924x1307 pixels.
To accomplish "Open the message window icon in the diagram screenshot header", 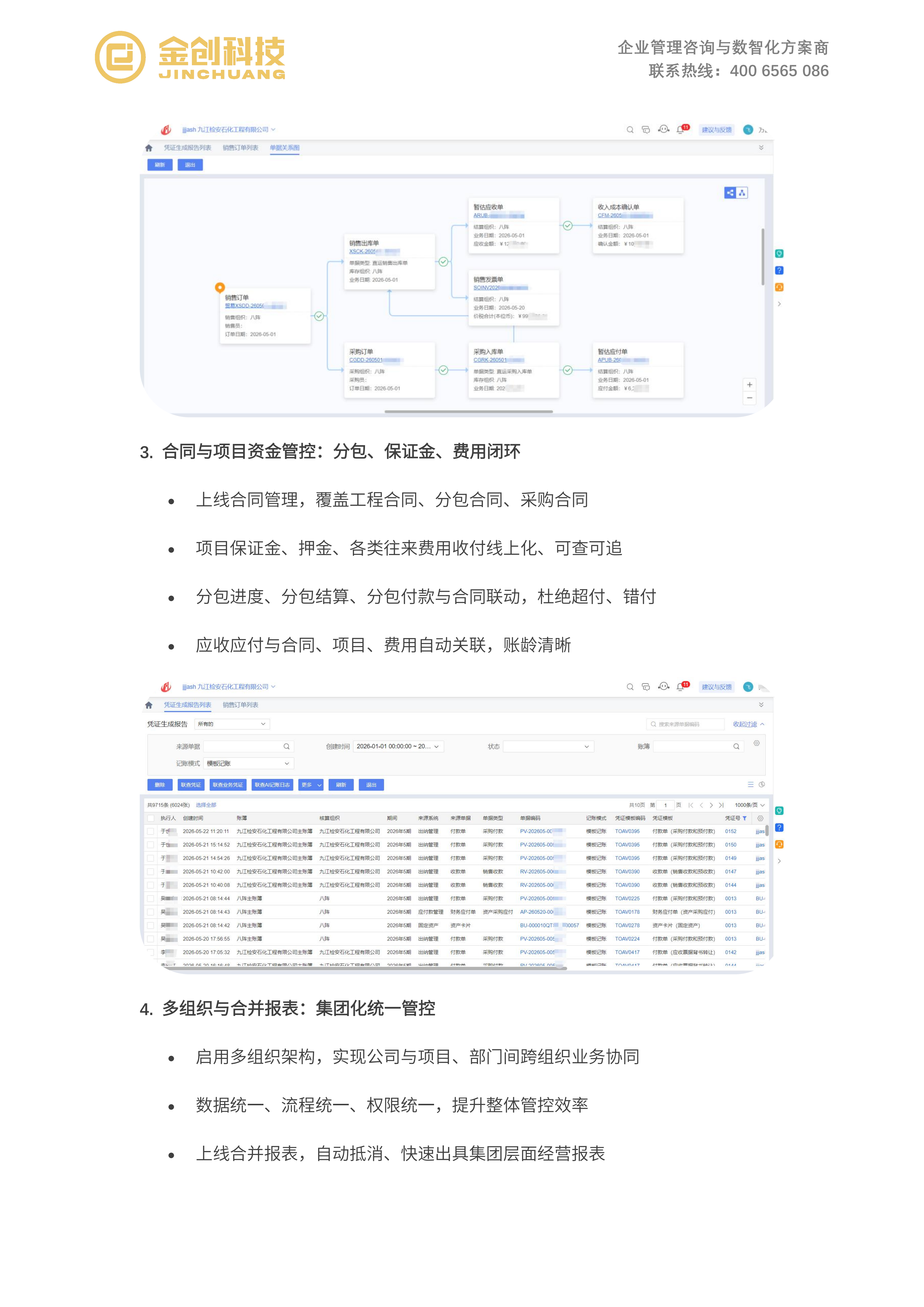I will (x=646, y=130).
